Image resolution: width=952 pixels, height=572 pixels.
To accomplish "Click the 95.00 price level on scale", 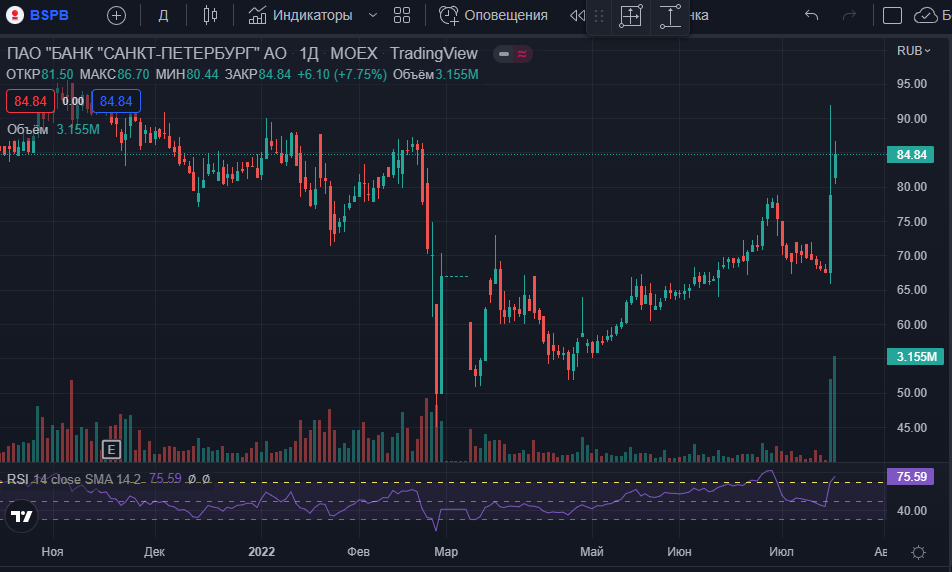I will pos(912,84).
